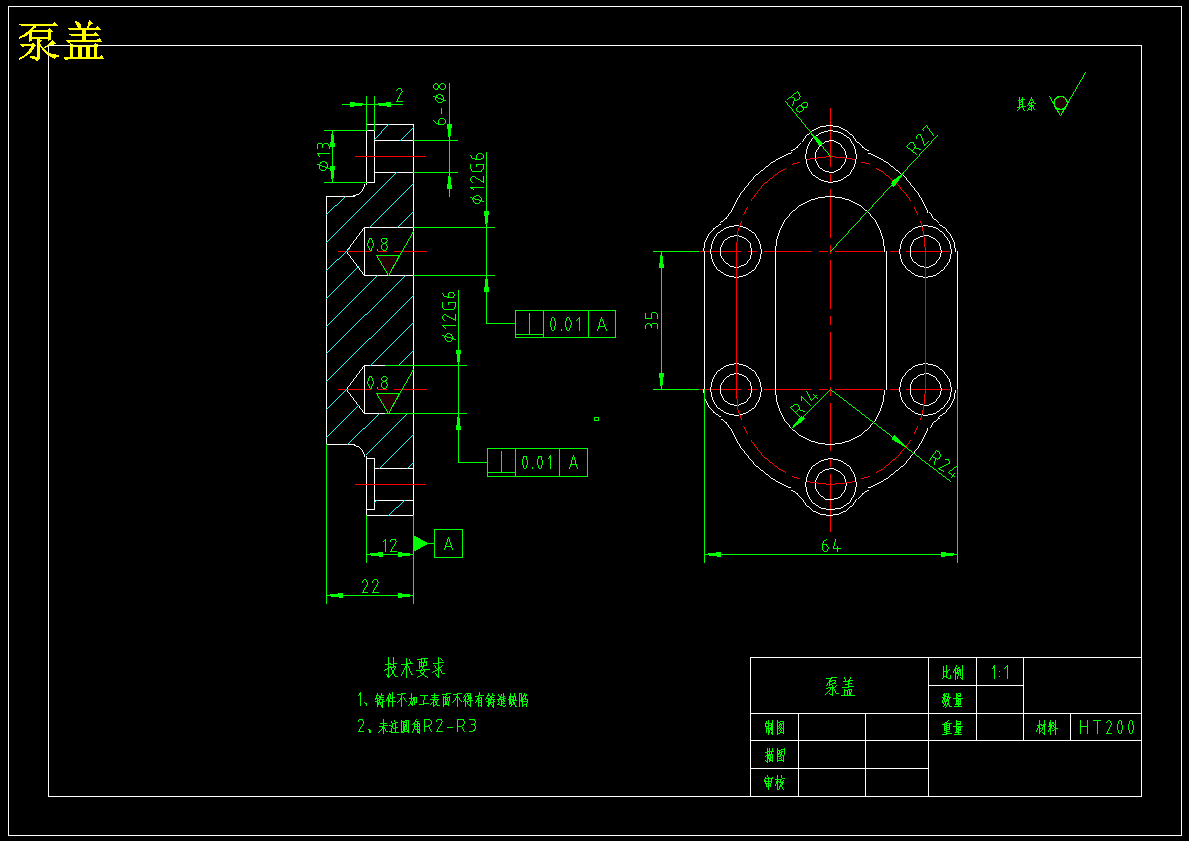1189x841 pixels.
Task: Click the 重量 label in the title block
Action: (952, 728)
